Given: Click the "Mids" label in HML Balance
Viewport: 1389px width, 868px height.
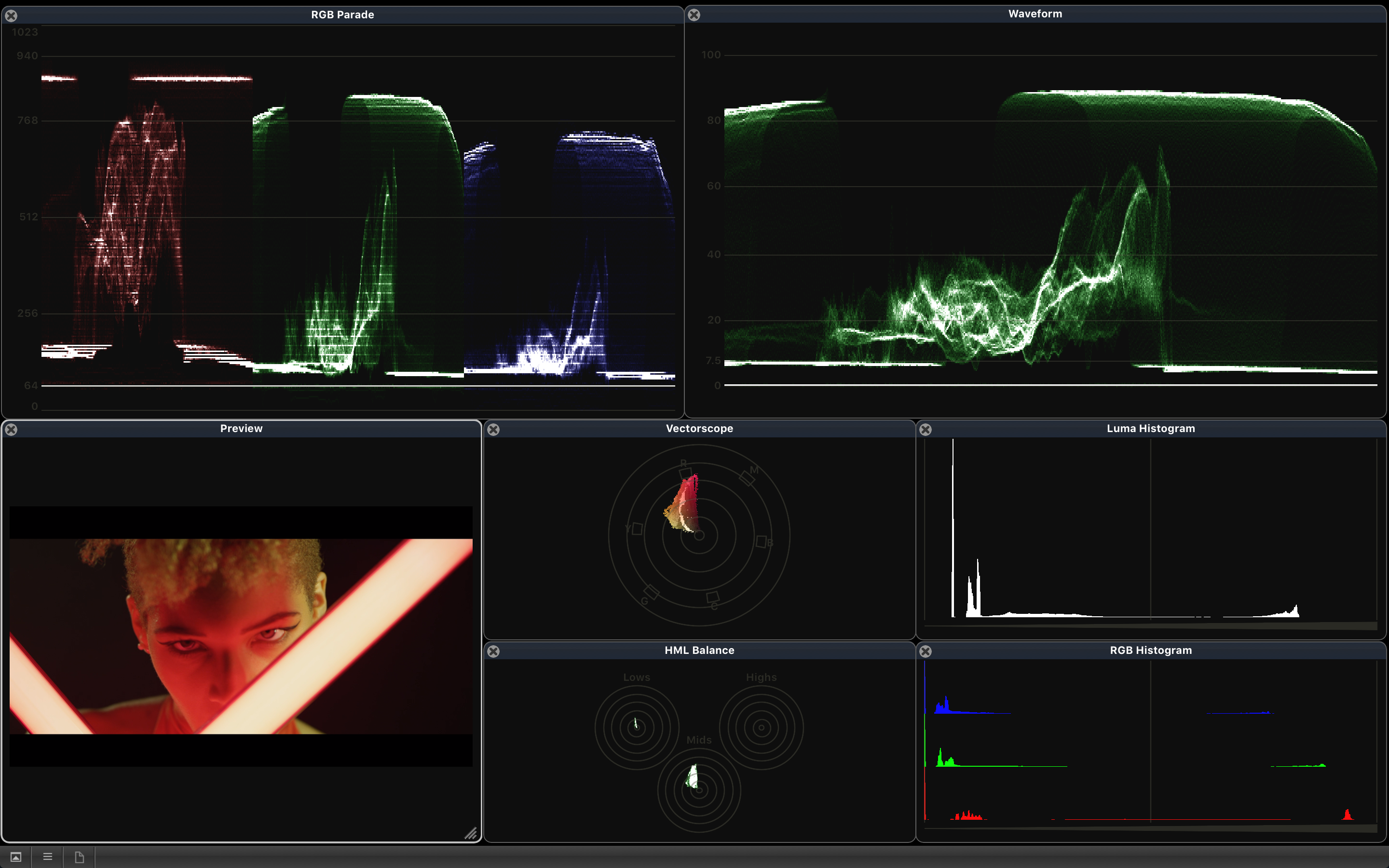Looking at the screenshot, I should [699, 740].
